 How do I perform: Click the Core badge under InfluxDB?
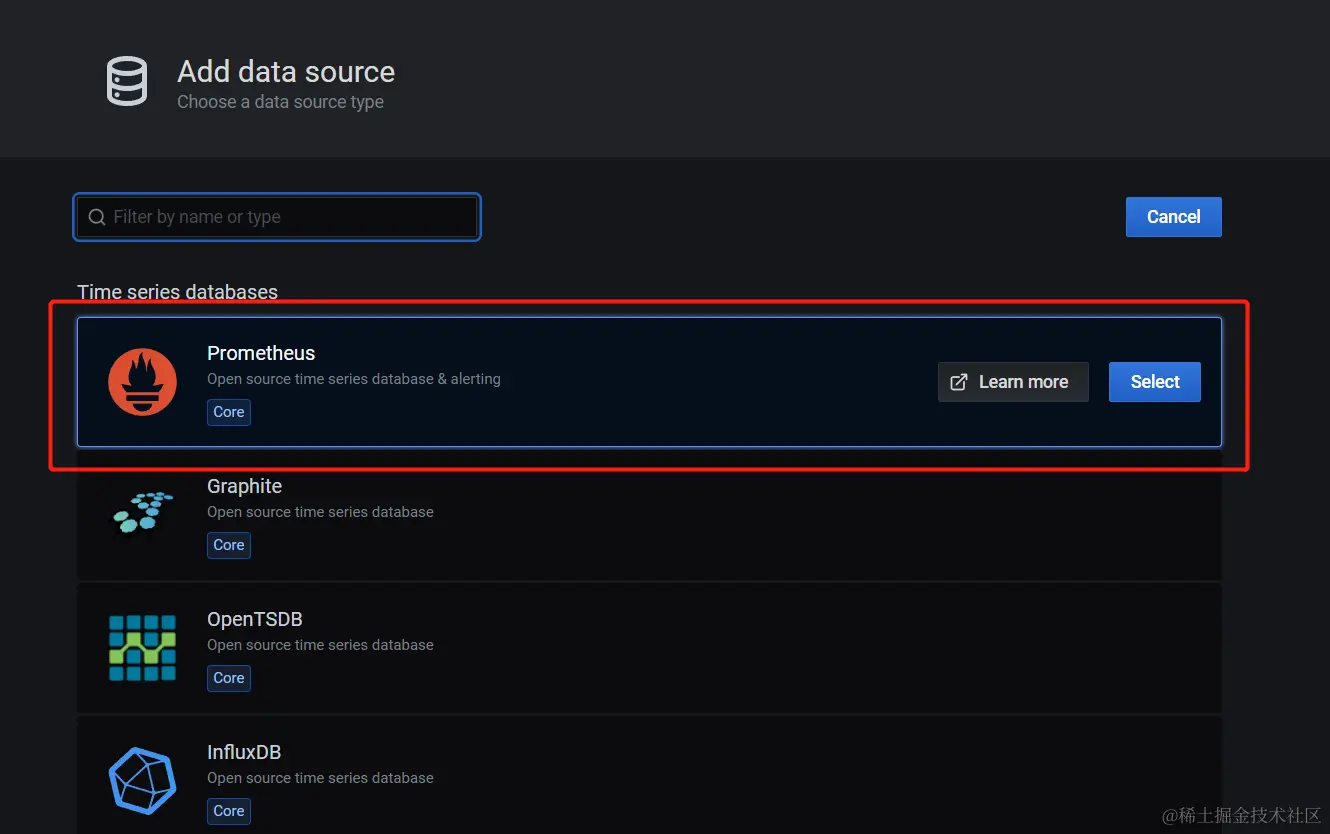click(x=229, y=811)
